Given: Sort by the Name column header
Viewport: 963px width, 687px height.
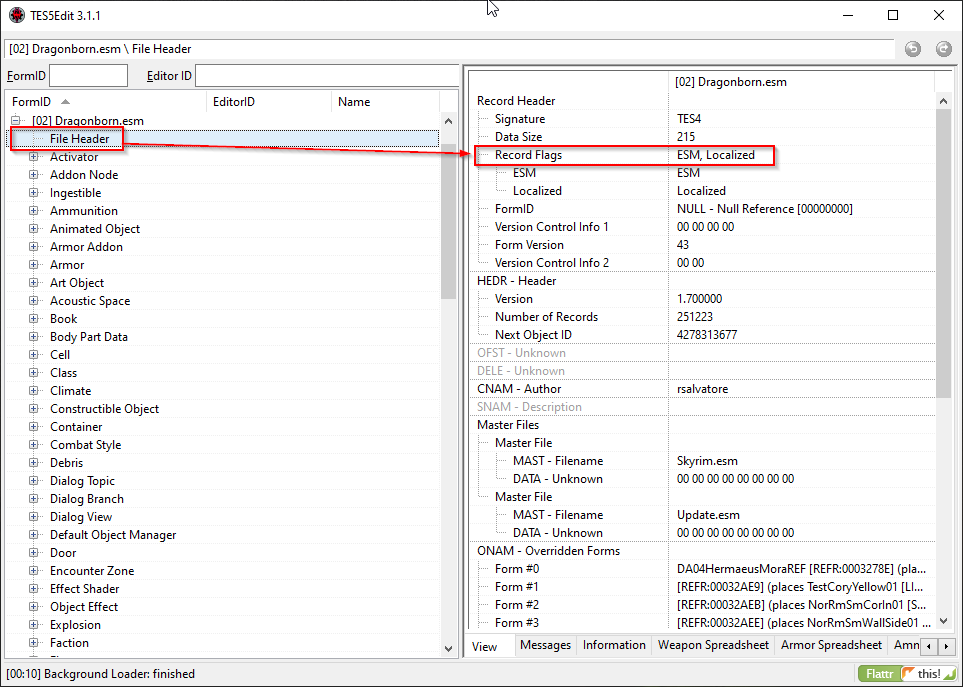Looking at the screenshot, I should point(385,102).
